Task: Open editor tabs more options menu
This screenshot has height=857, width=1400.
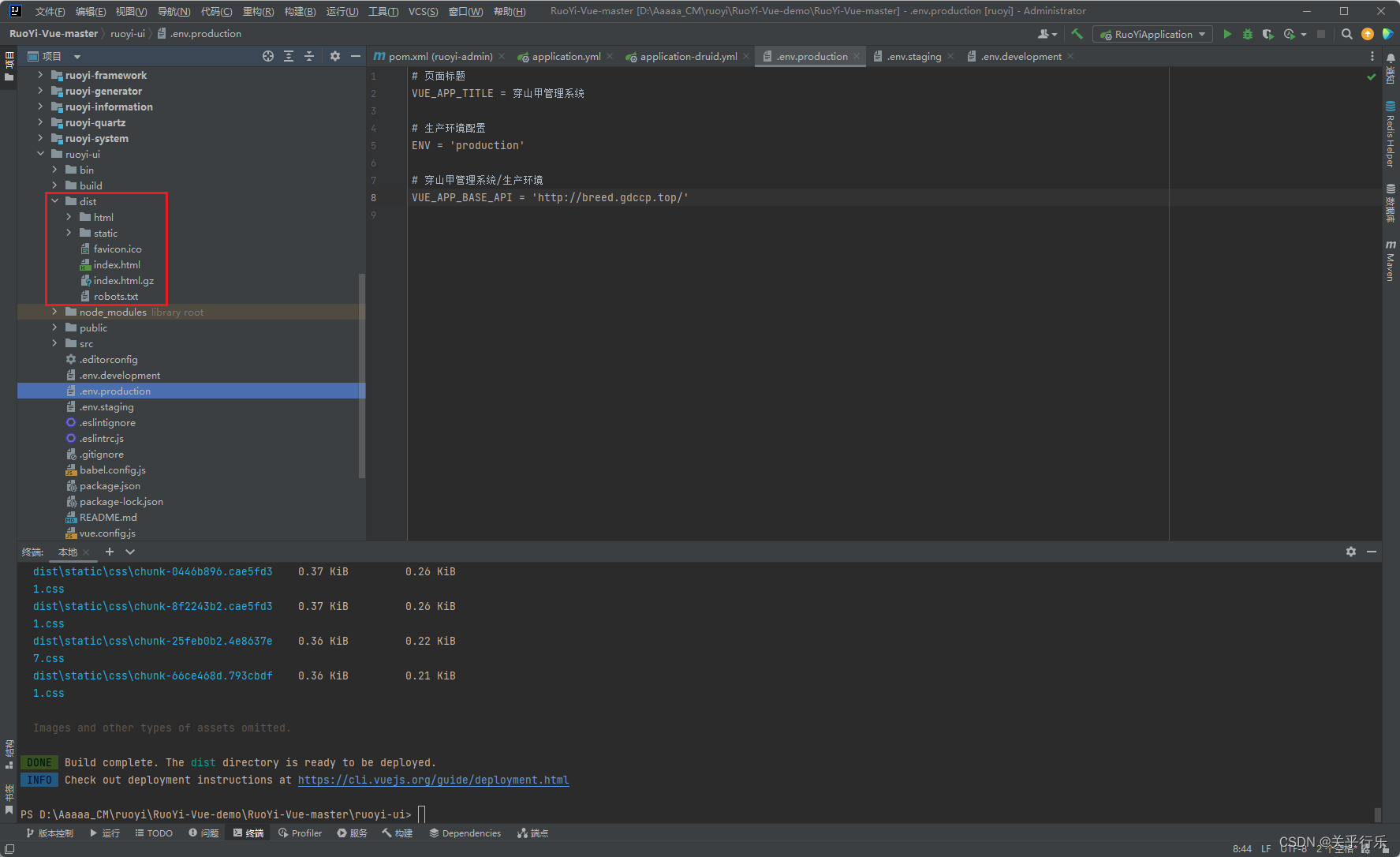Action: coord(1372,56)
